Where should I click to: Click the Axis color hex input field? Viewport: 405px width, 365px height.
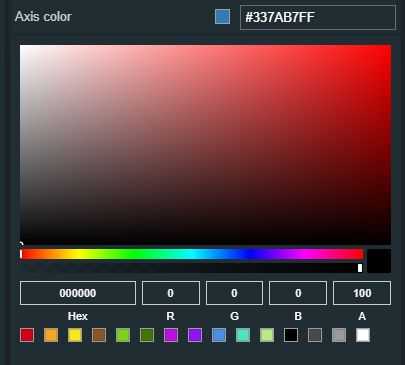click(318, 17)
